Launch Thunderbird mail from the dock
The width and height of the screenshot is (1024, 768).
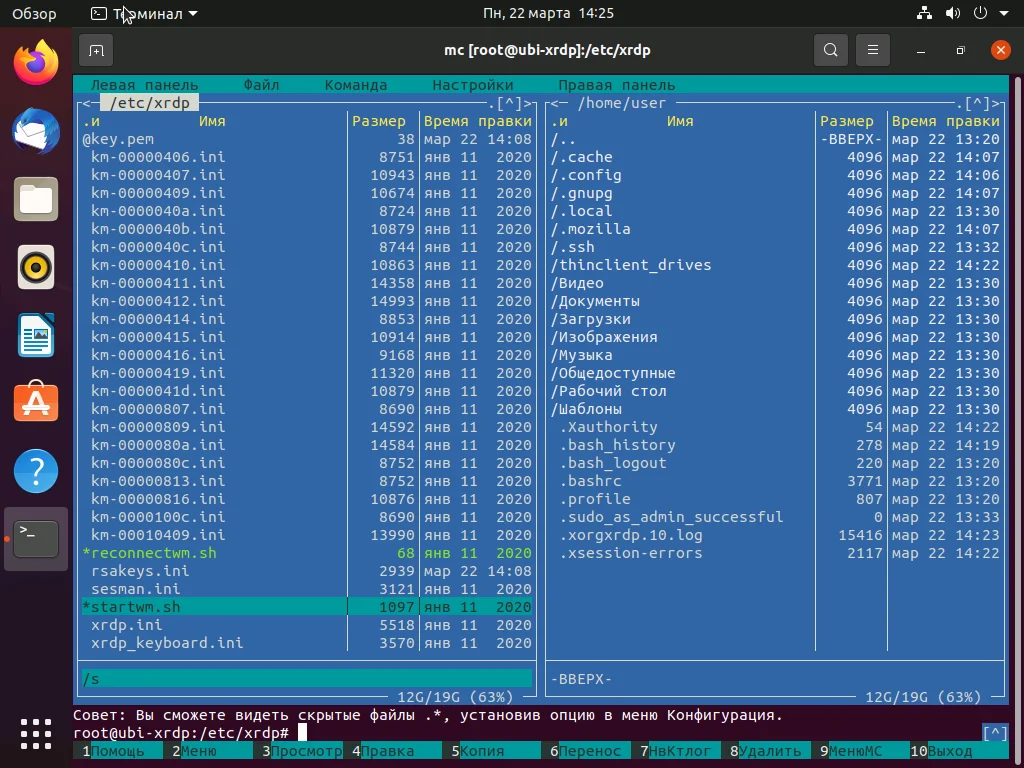(x=36, y=131)
